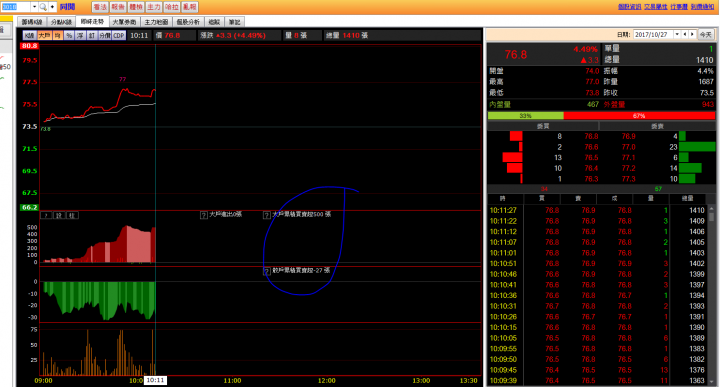Click the green 33% inner volume bar

[525, 116]
